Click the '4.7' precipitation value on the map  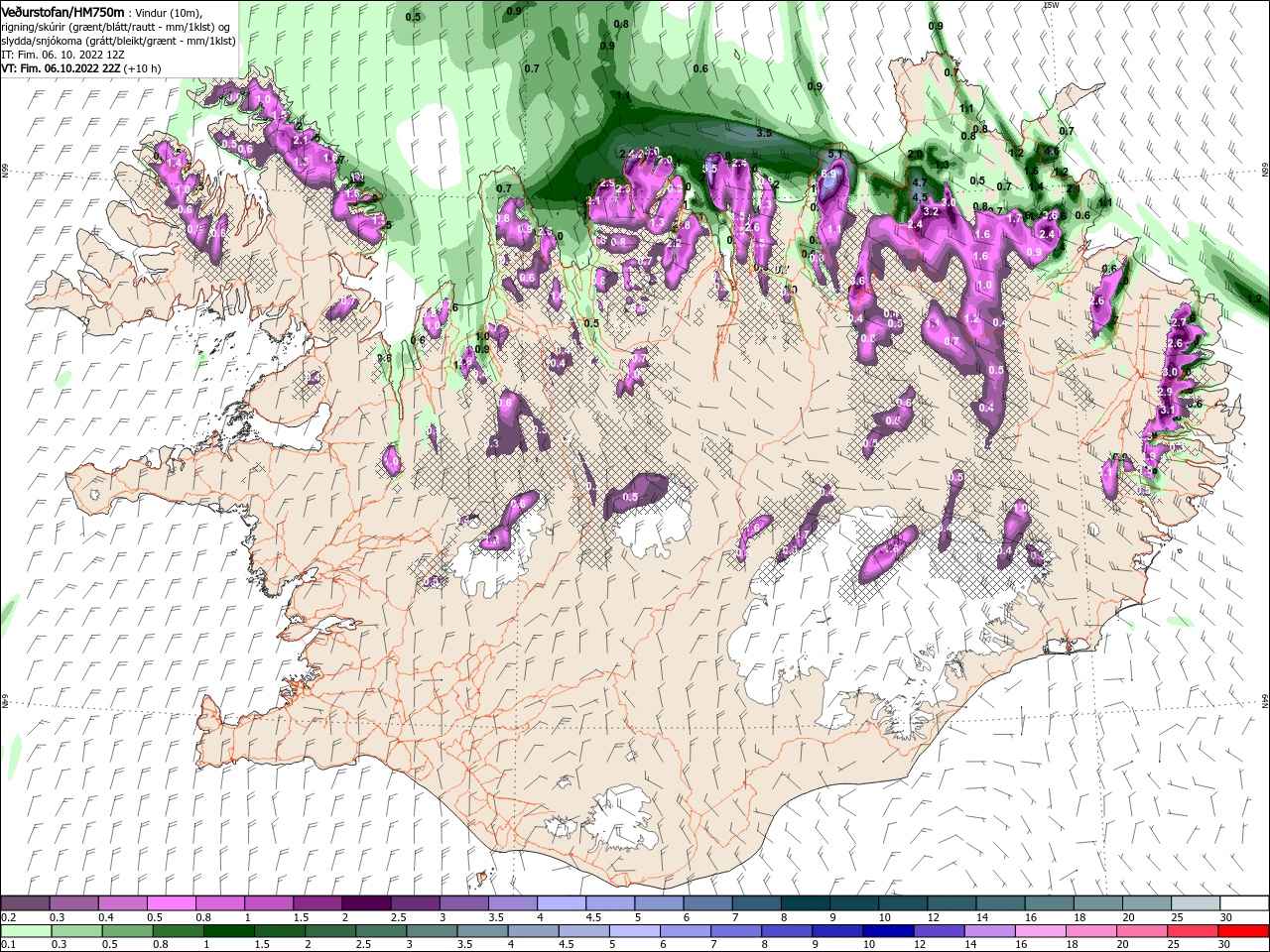[x=919, y=182]
